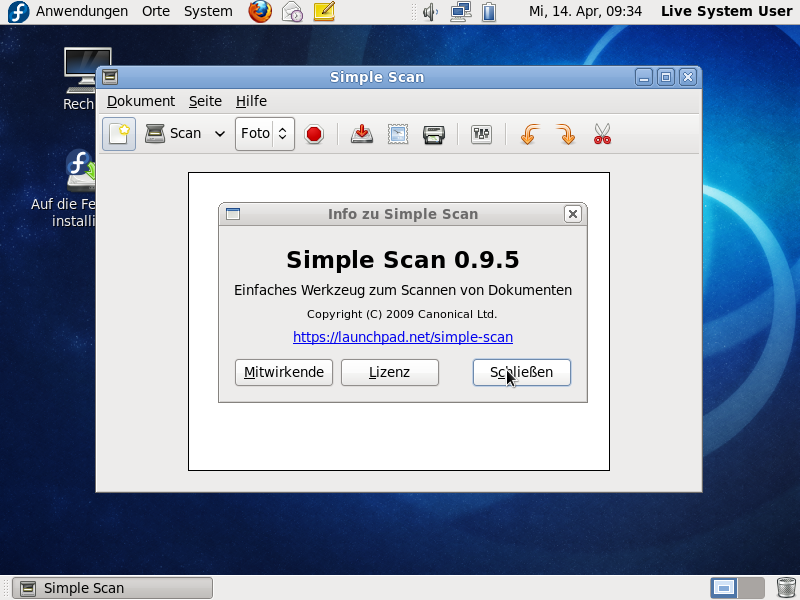This screenshot has height=600, width=800.
Task: Expand the Scan options dropdown arrow
Action: coord(220,134)
